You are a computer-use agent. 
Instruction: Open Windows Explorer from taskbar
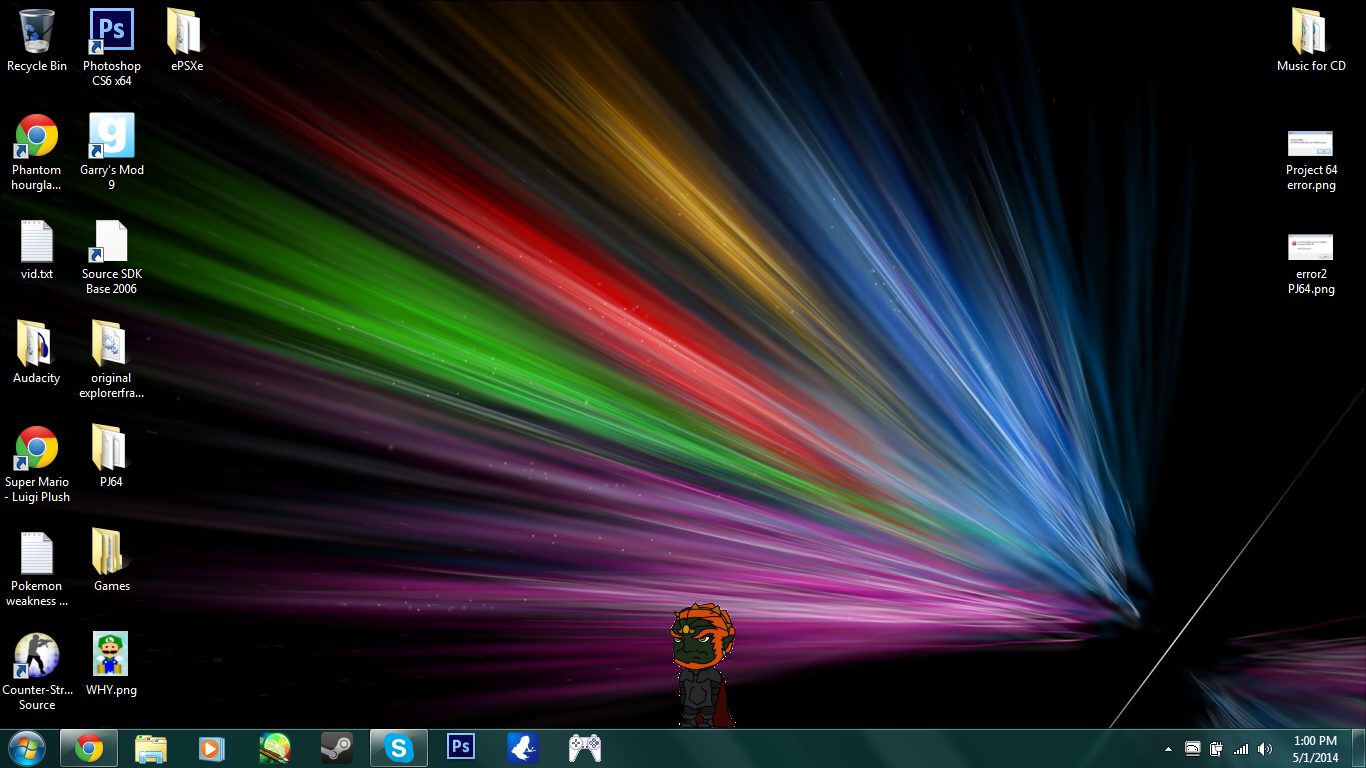coord(151,748)
